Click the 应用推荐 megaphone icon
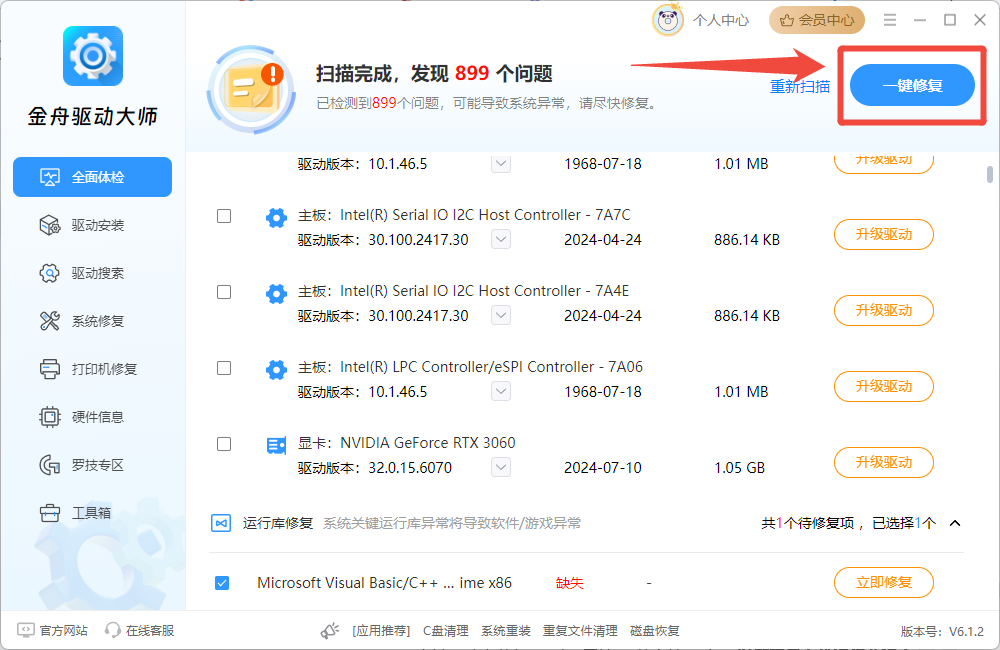This screenshot has height=650, width=1000. [x=330, y=631]
